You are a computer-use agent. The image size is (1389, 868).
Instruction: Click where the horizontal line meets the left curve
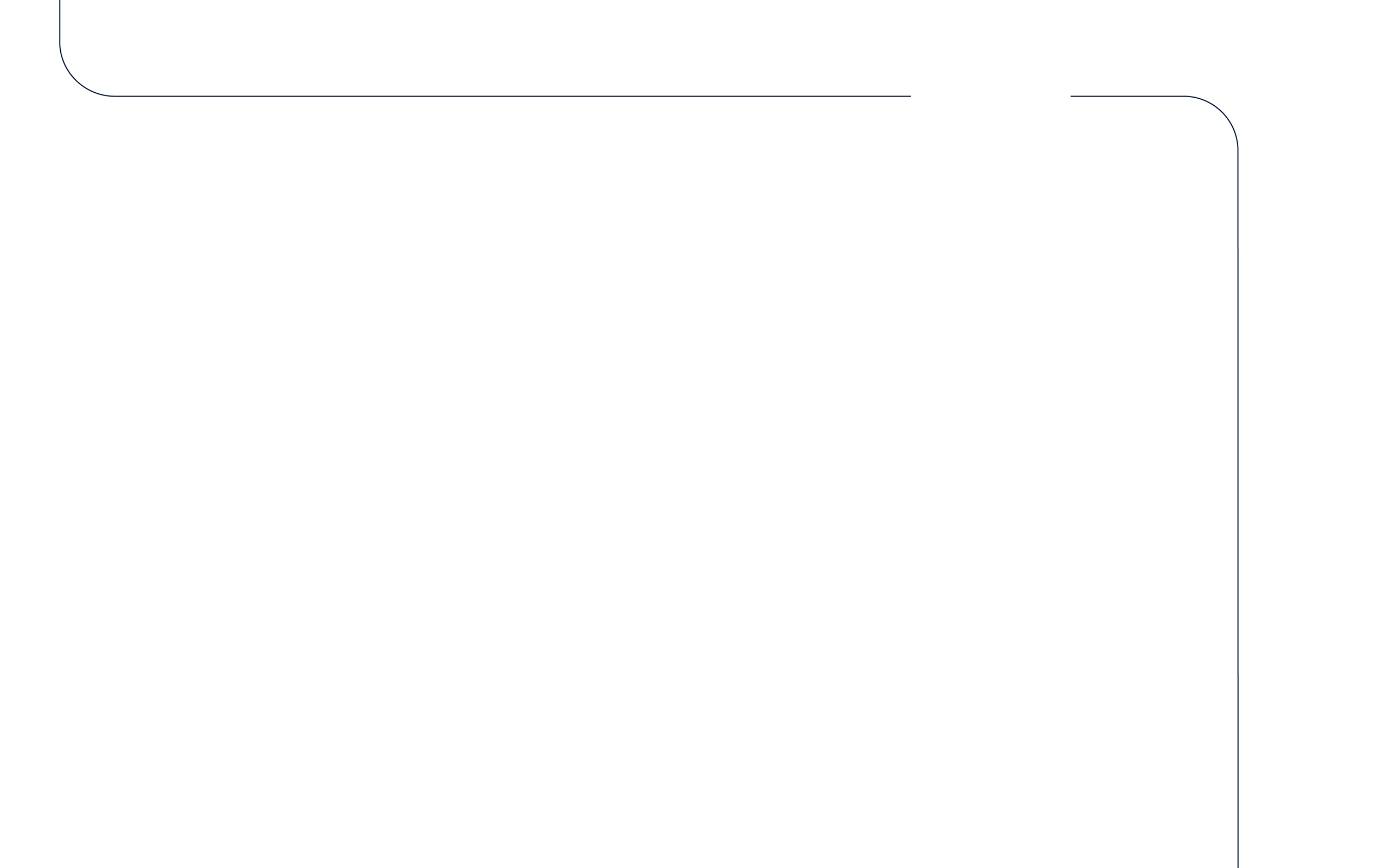tap(115, 97)
